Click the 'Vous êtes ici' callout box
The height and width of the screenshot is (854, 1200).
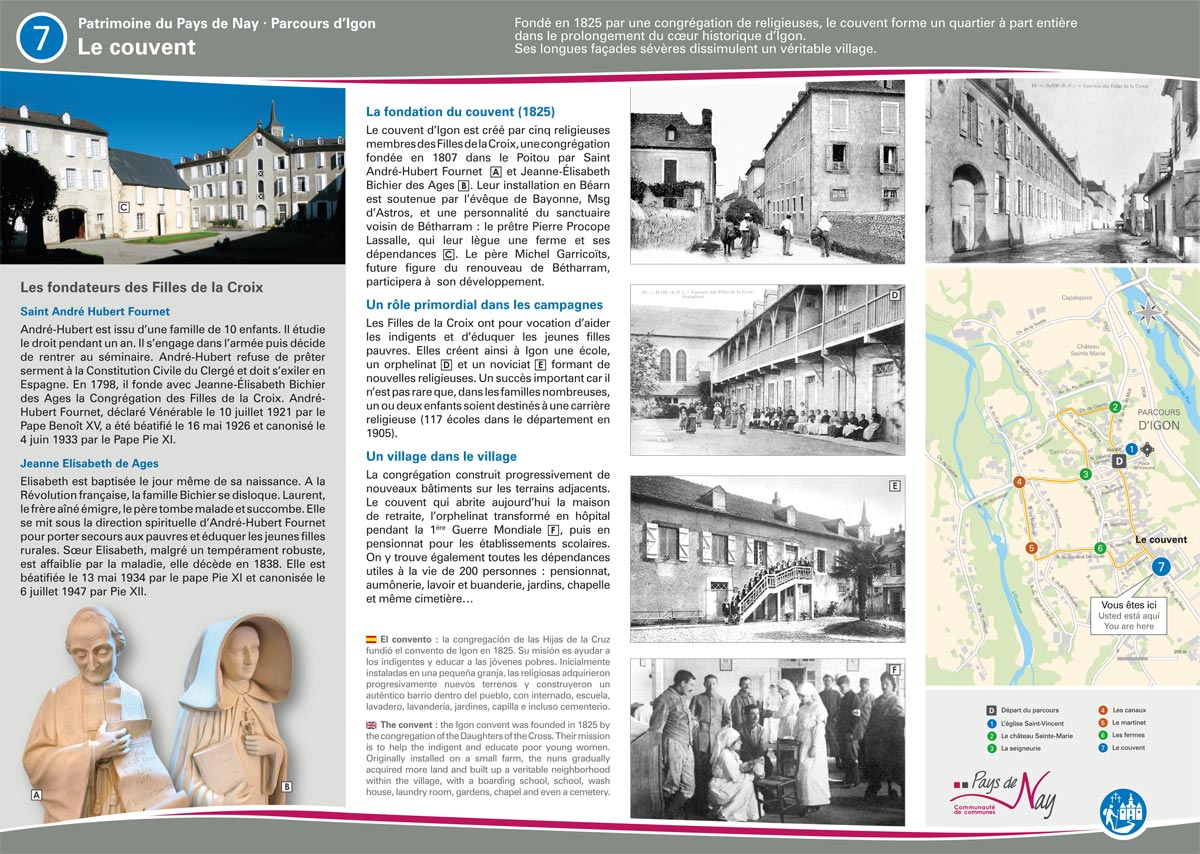(1128, 615)
